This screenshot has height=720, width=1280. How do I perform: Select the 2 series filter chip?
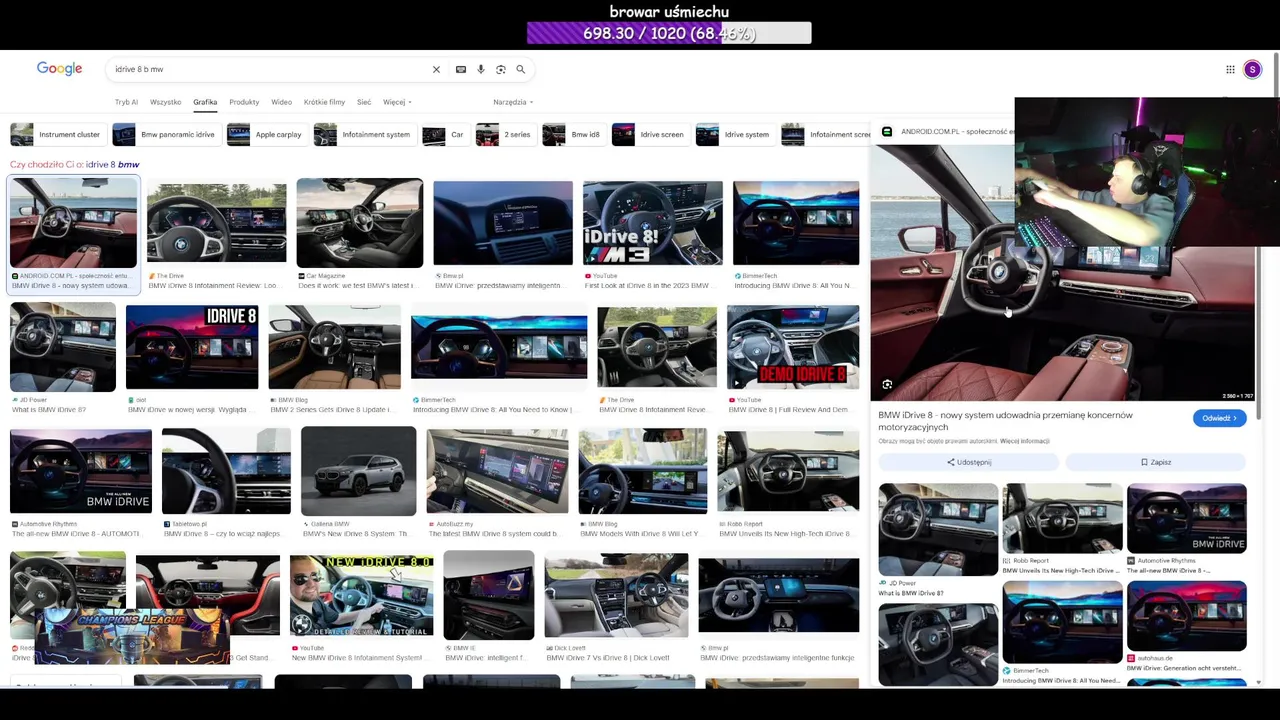pos(504,134)
